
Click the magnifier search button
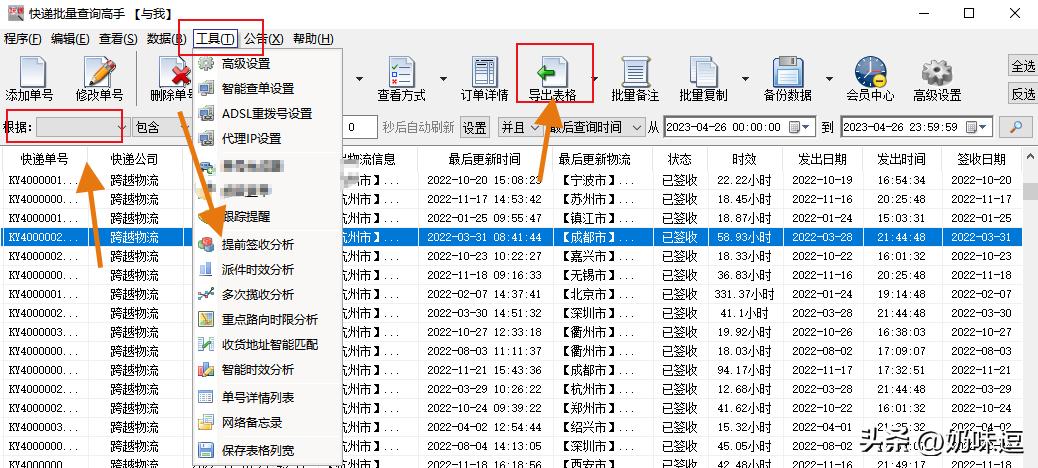[x=1015, y=126]
